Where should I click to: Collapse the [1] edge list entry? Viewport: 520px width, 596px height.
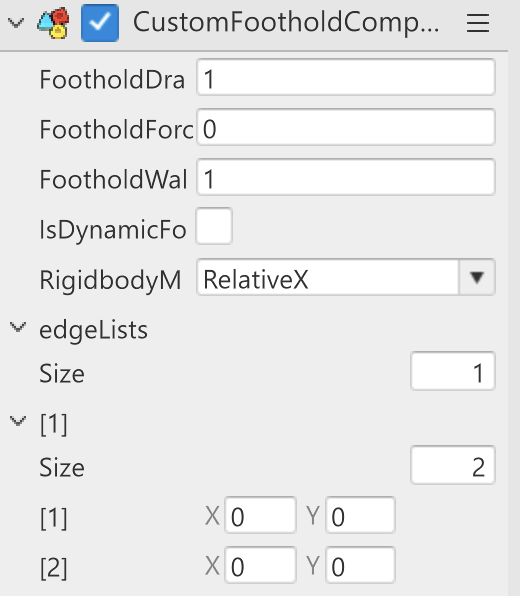[x=17, y=421]
